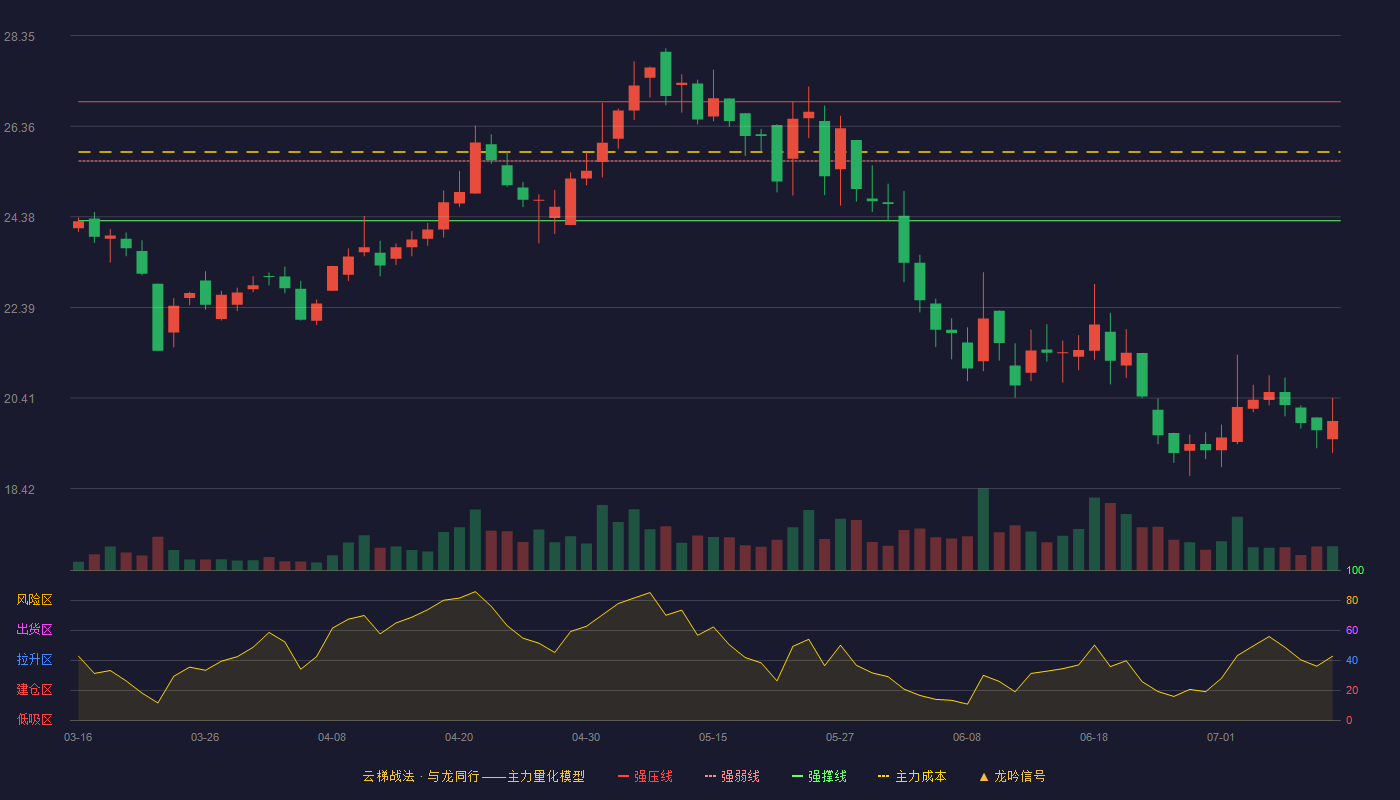Toggle the 强压线 legend entry
1400x800 pixels.
point(645,776)
